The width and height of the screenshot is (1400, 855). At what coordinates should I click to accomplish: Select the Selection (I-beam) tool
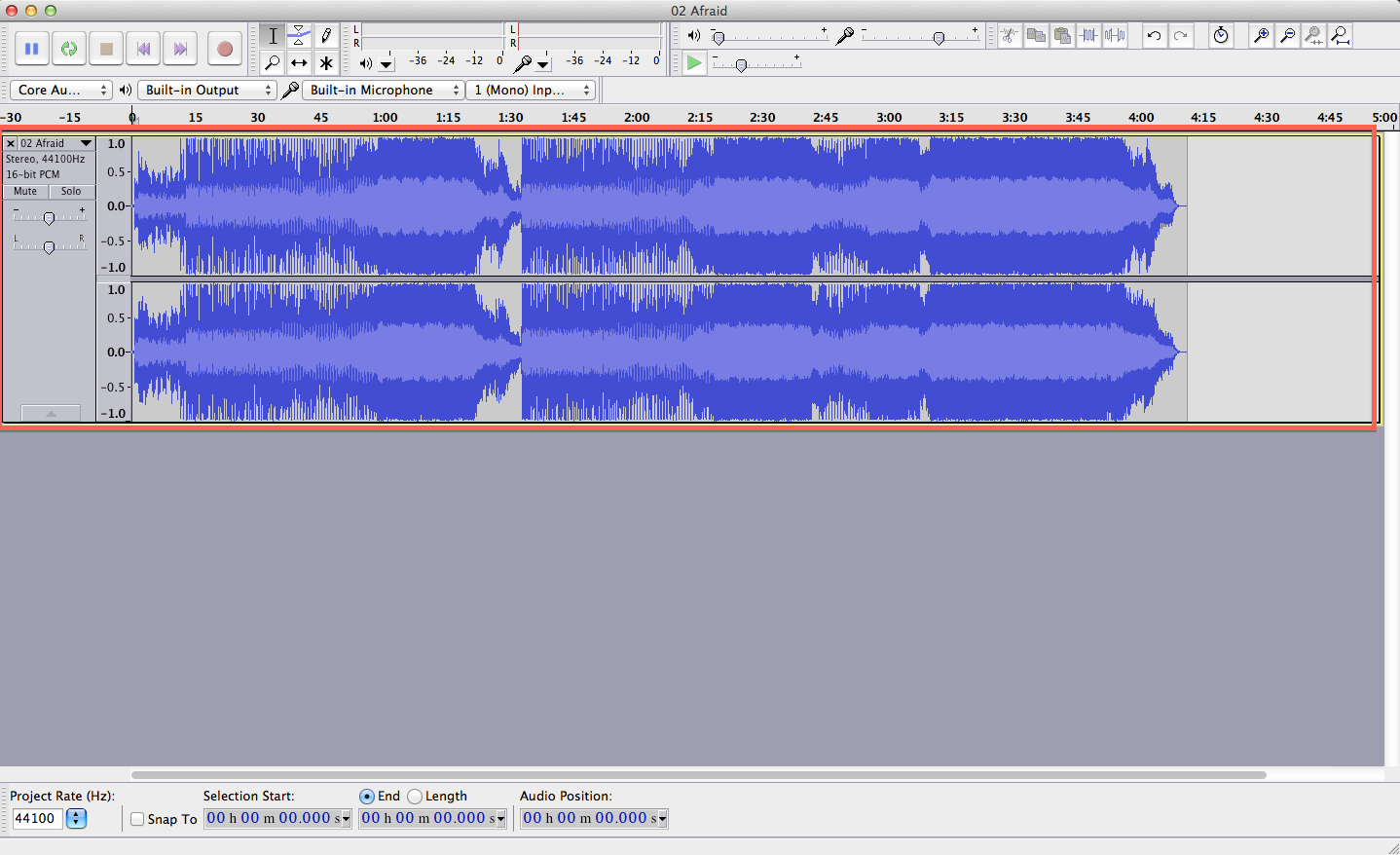[273, 36]
